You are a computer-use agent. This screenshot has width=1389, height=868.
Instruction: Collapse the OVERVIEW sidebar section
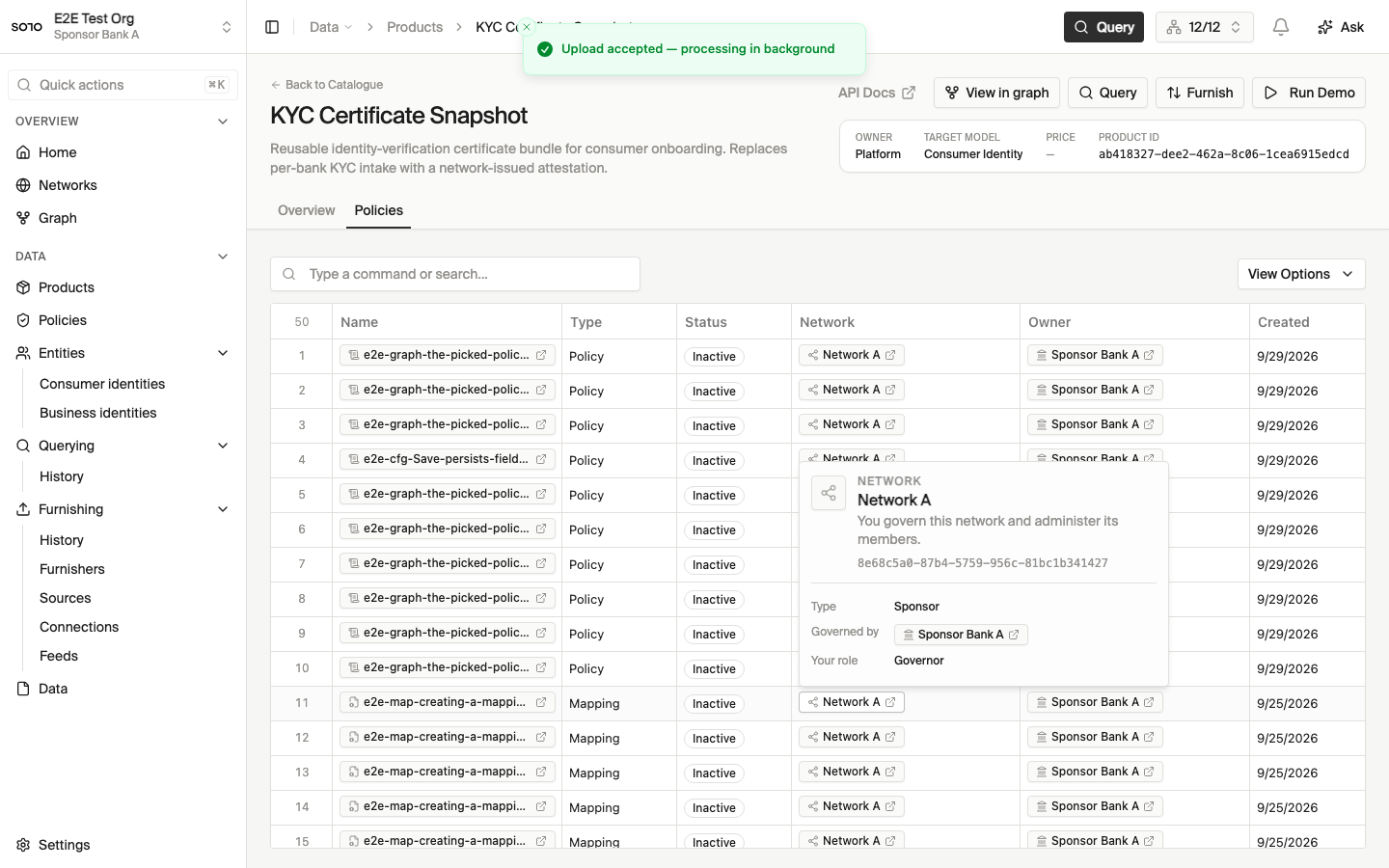223,122
